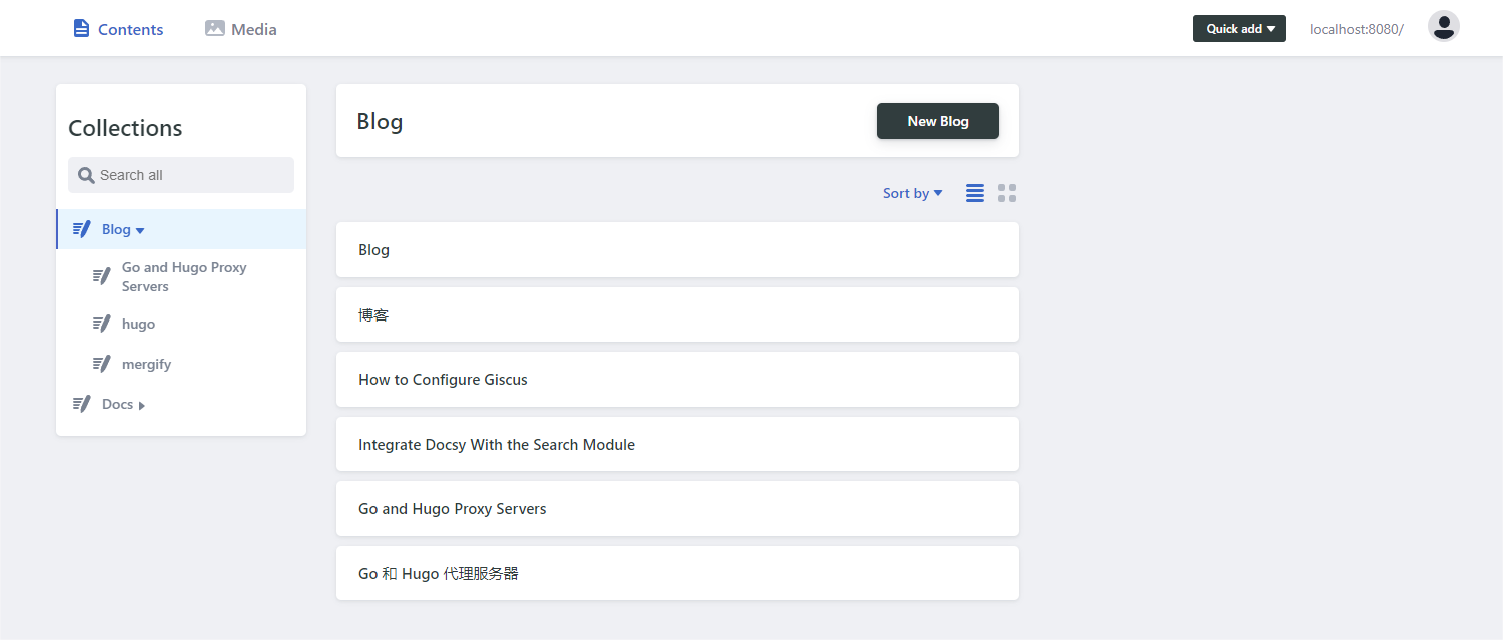Focus the Search all input field
The height and width of the screenshot is (640, 1503).
pyautogui.click(x=190, y=175)
